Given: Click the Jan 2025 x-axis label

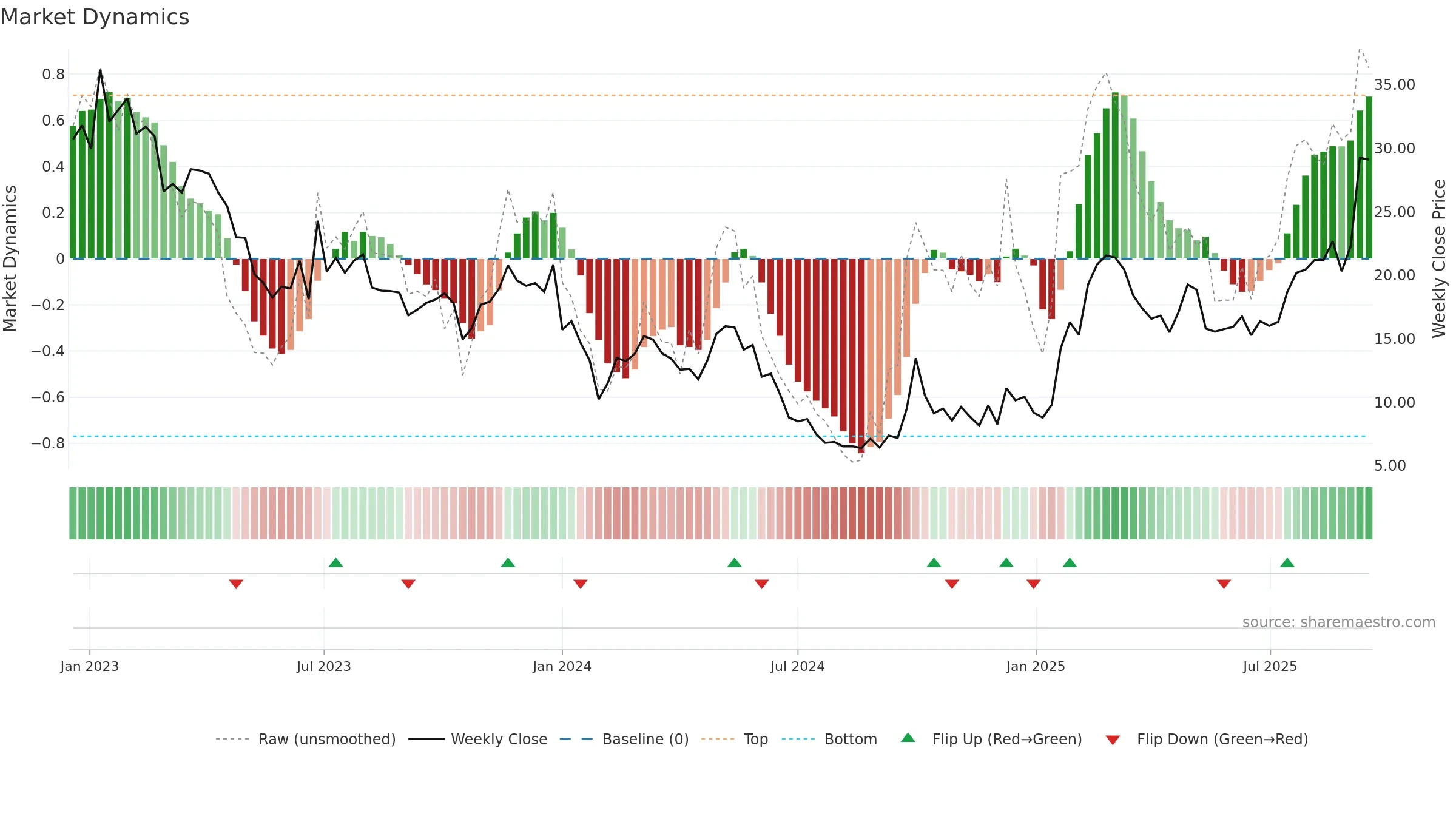Looking at the screenshot, I should pyautogui.click(x=1036, y=666).
